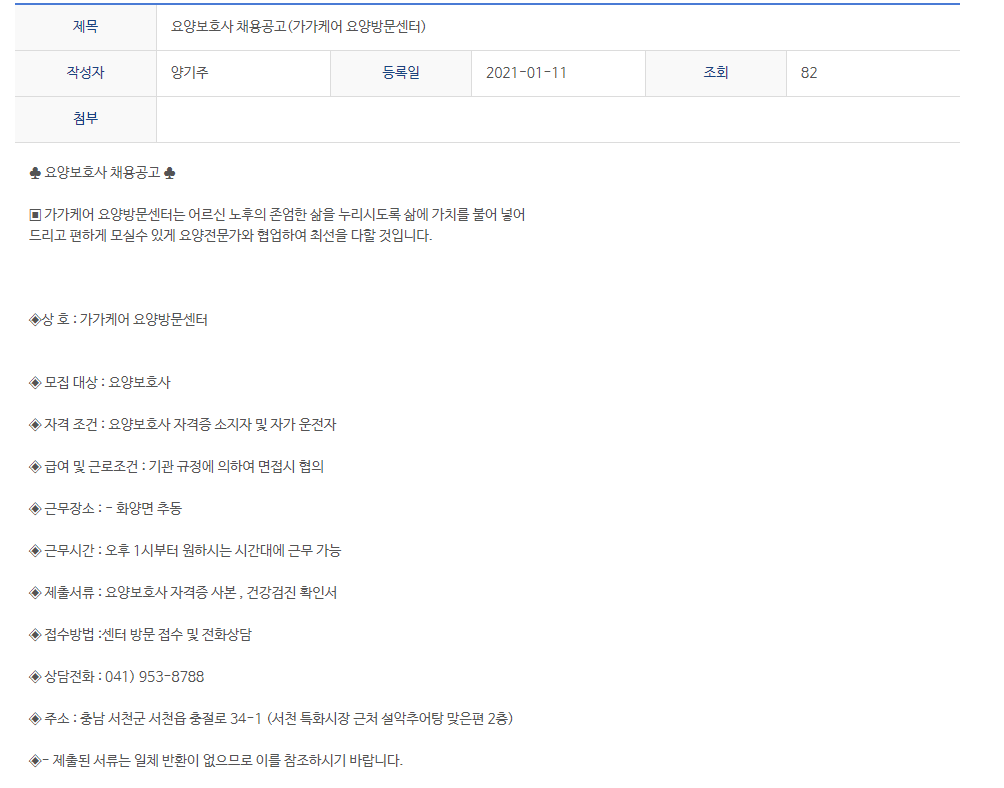Click the date 2021-01-11
The width and height of the screenshot is (1004, 788).
pyautogui.click(x=526, y=73)
